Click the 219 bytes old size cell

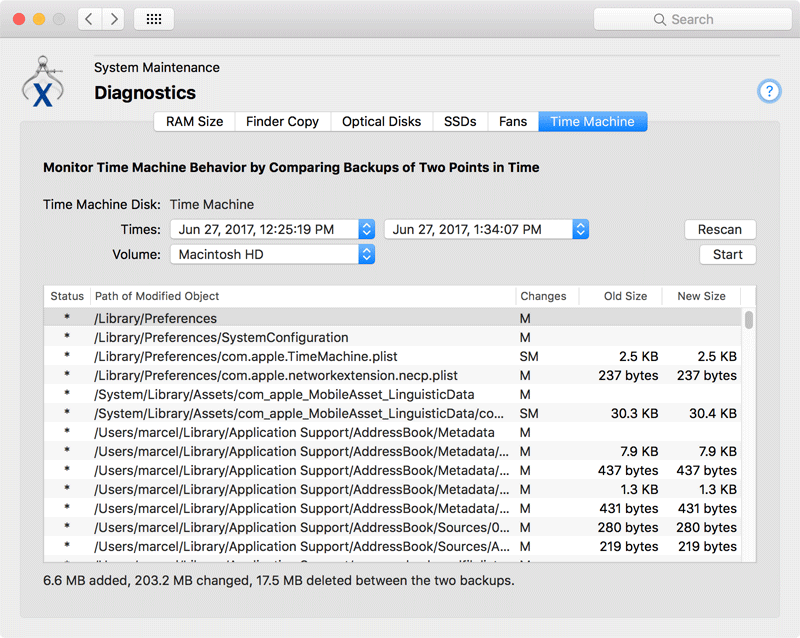(x=629, y=546)
